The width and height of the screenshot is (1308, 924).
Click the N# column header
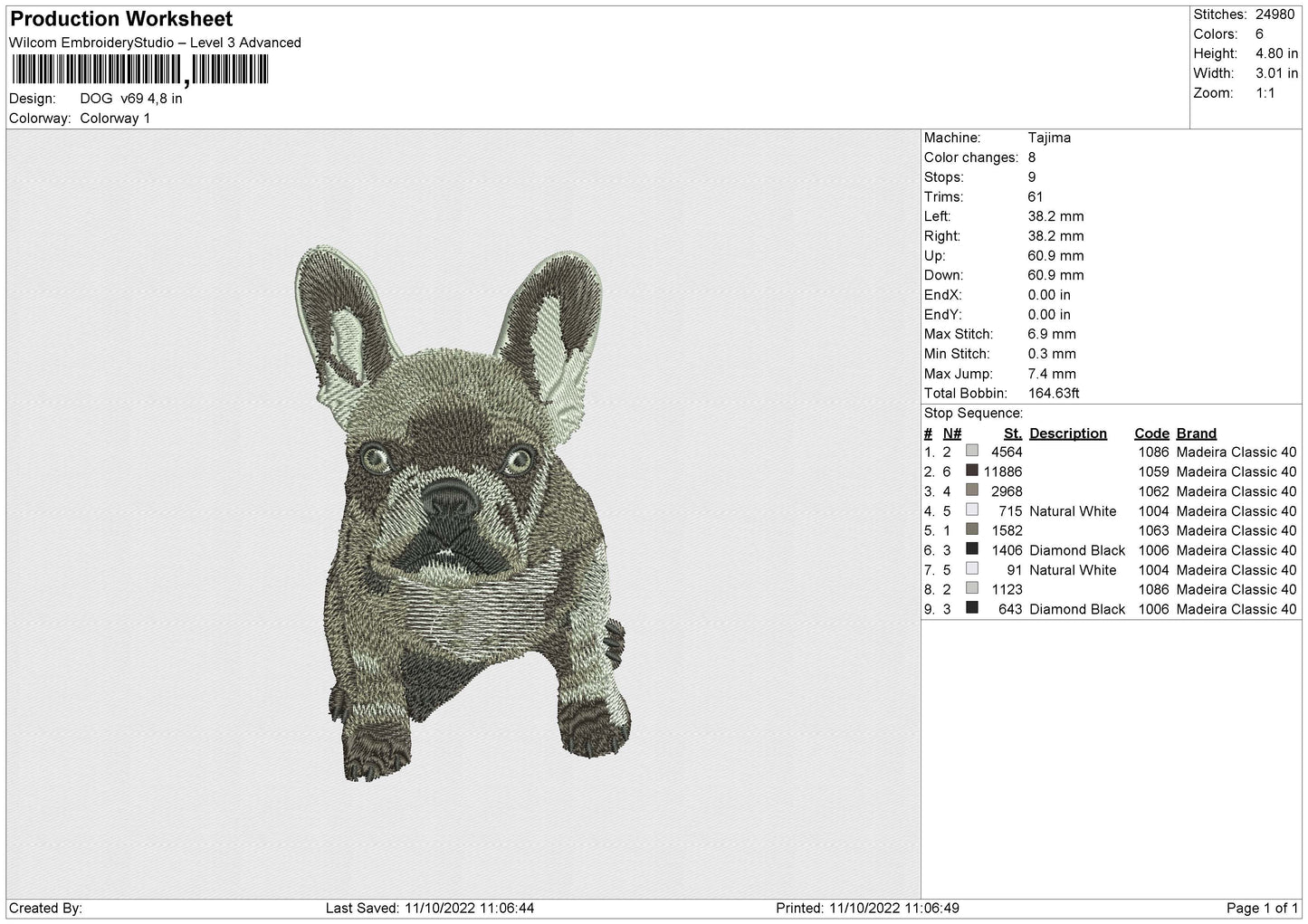952,433
